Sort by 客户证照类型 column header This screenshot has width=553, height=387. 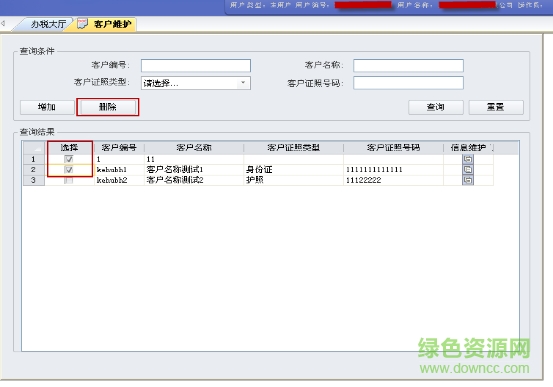point(293,147)
